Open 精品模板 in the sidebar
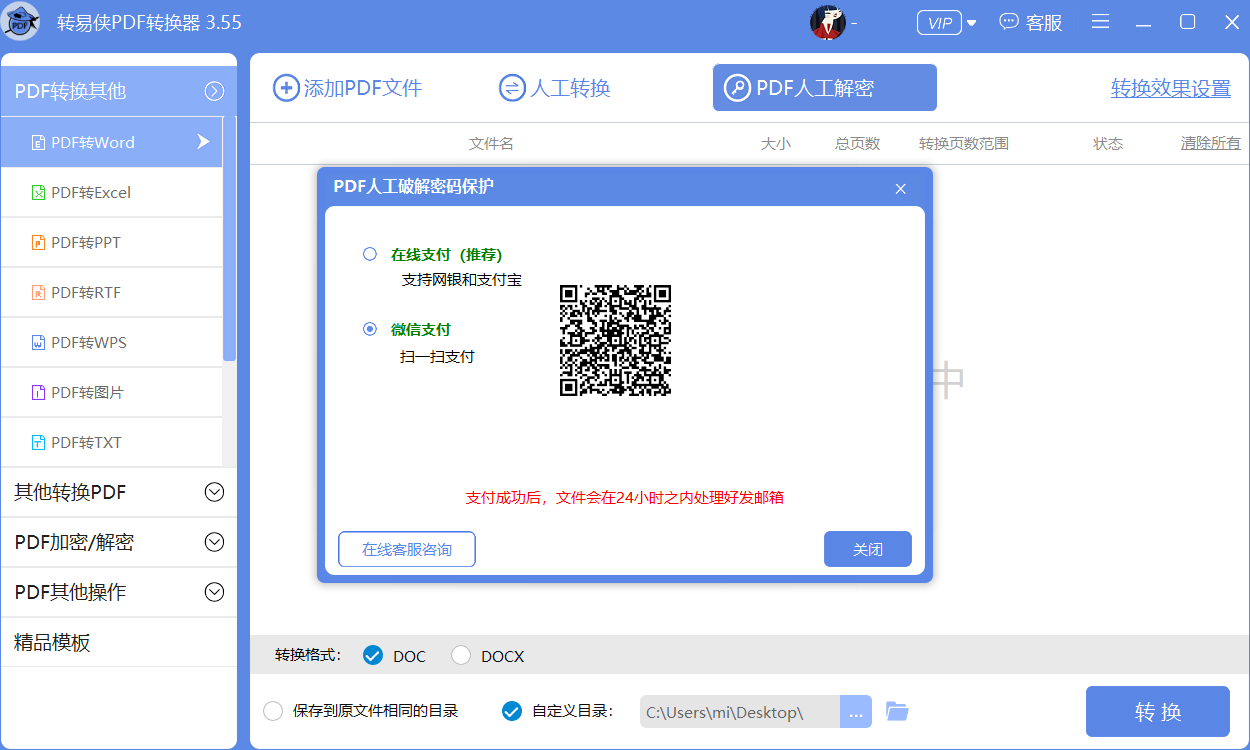The image size is (1250, 750). coord(118,642)
